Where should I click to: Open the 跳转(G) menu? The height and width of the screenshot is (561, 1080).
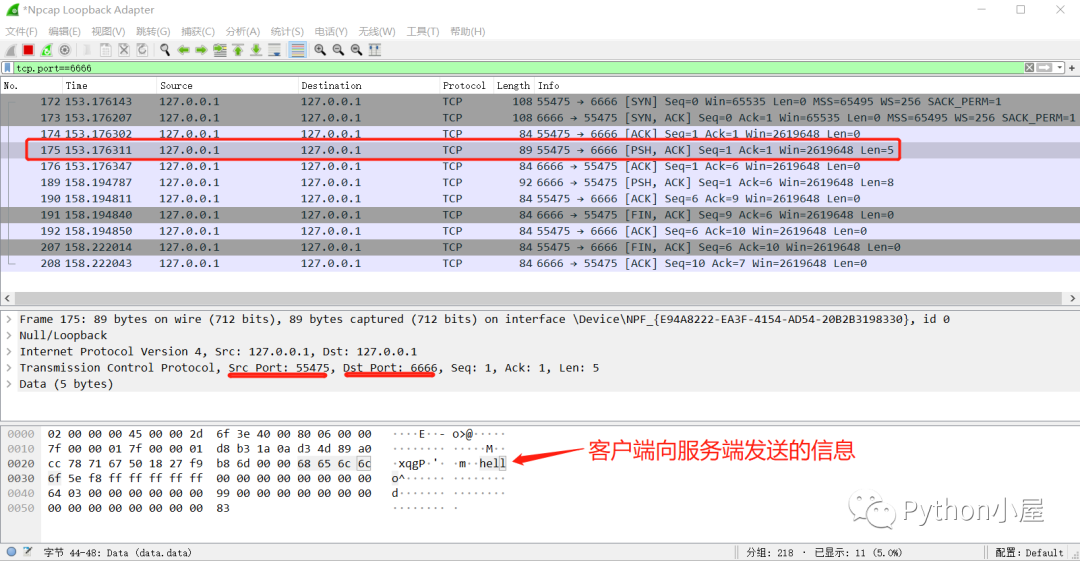(x=153, y=32)
